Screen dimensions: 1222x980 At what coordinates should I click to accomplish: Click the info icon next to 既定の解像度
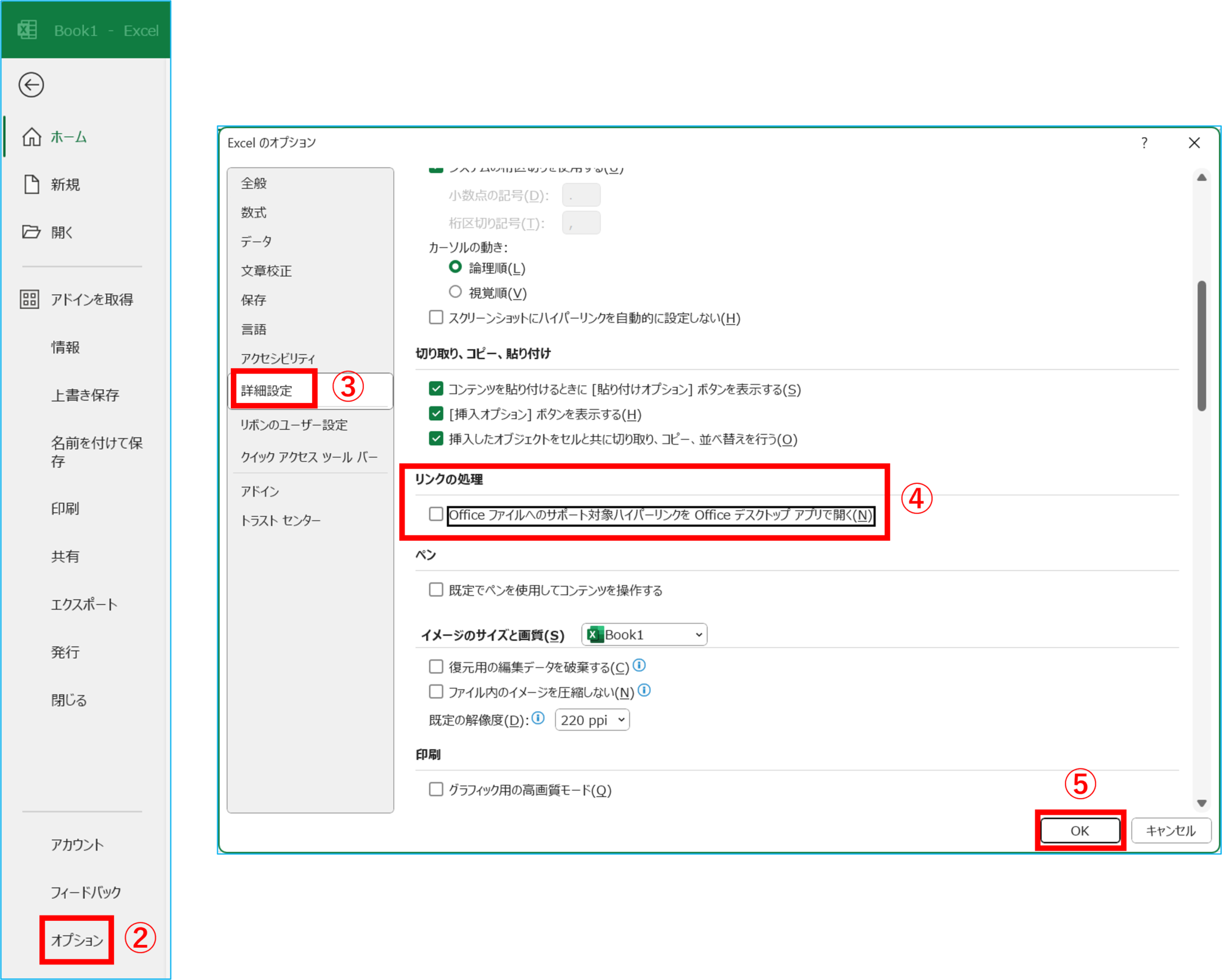click(x=538, y=719)
